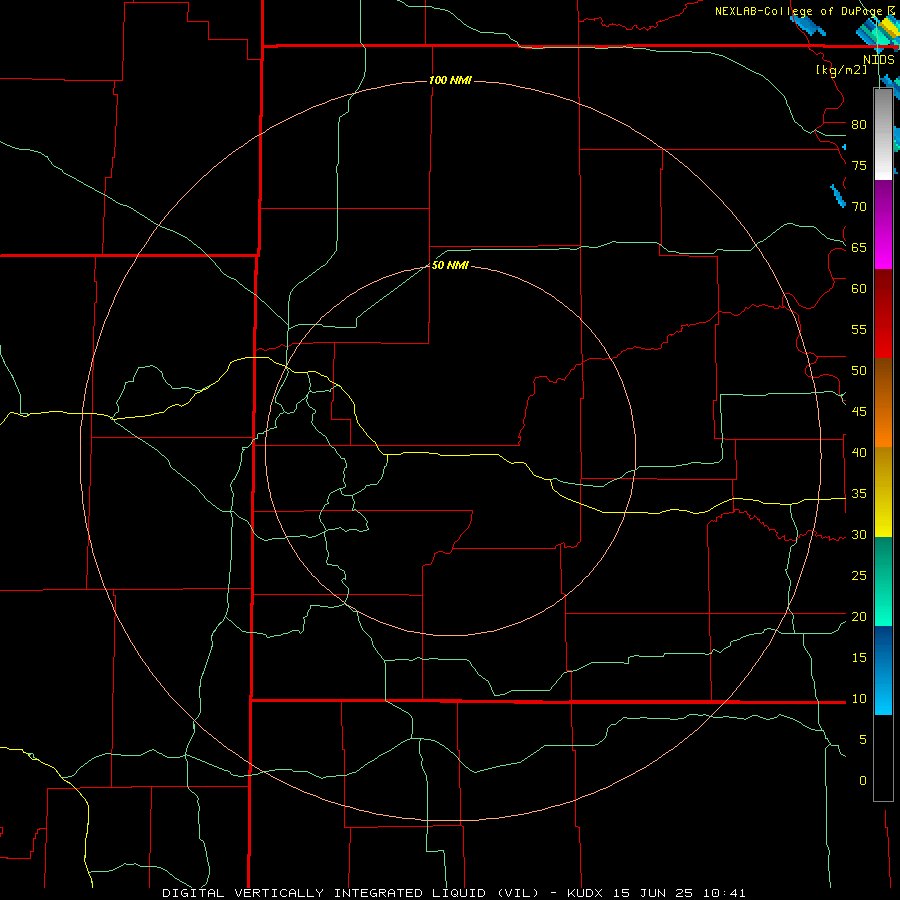Screen dimensions: 900x900
Task: Click the legend value 35
Action: (859, 494)
